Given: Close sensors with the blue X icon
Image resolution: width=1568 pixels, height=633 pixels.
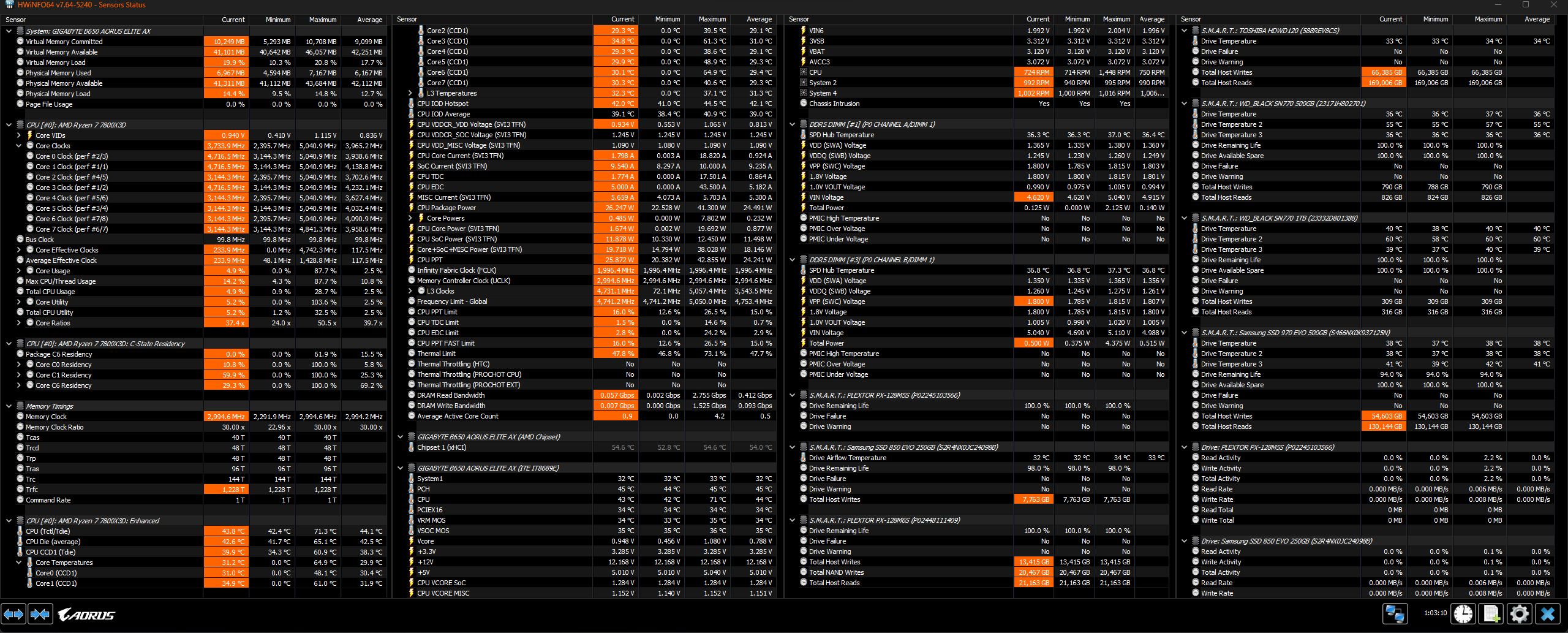Looking at the screenshot, I should pyautogui.click(x=1548, y=613).
